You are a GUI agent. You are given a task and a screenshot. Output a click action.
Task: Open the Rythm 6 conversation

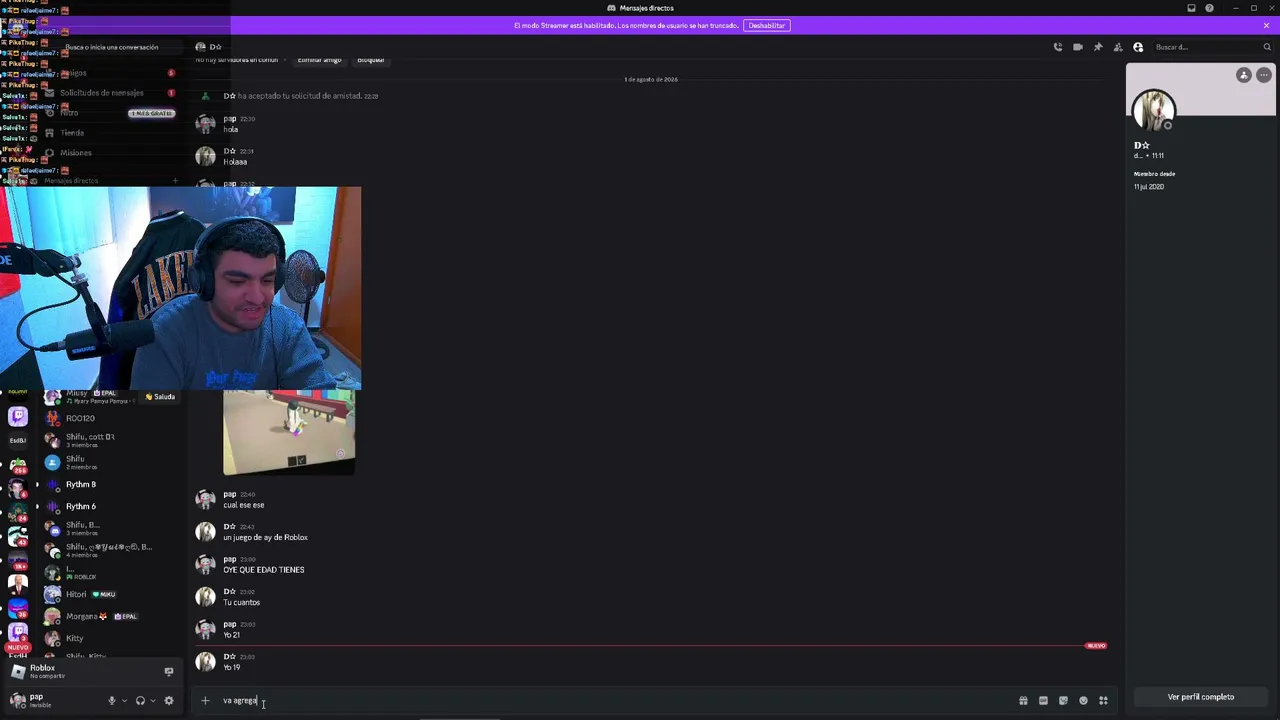pos(112,506)
